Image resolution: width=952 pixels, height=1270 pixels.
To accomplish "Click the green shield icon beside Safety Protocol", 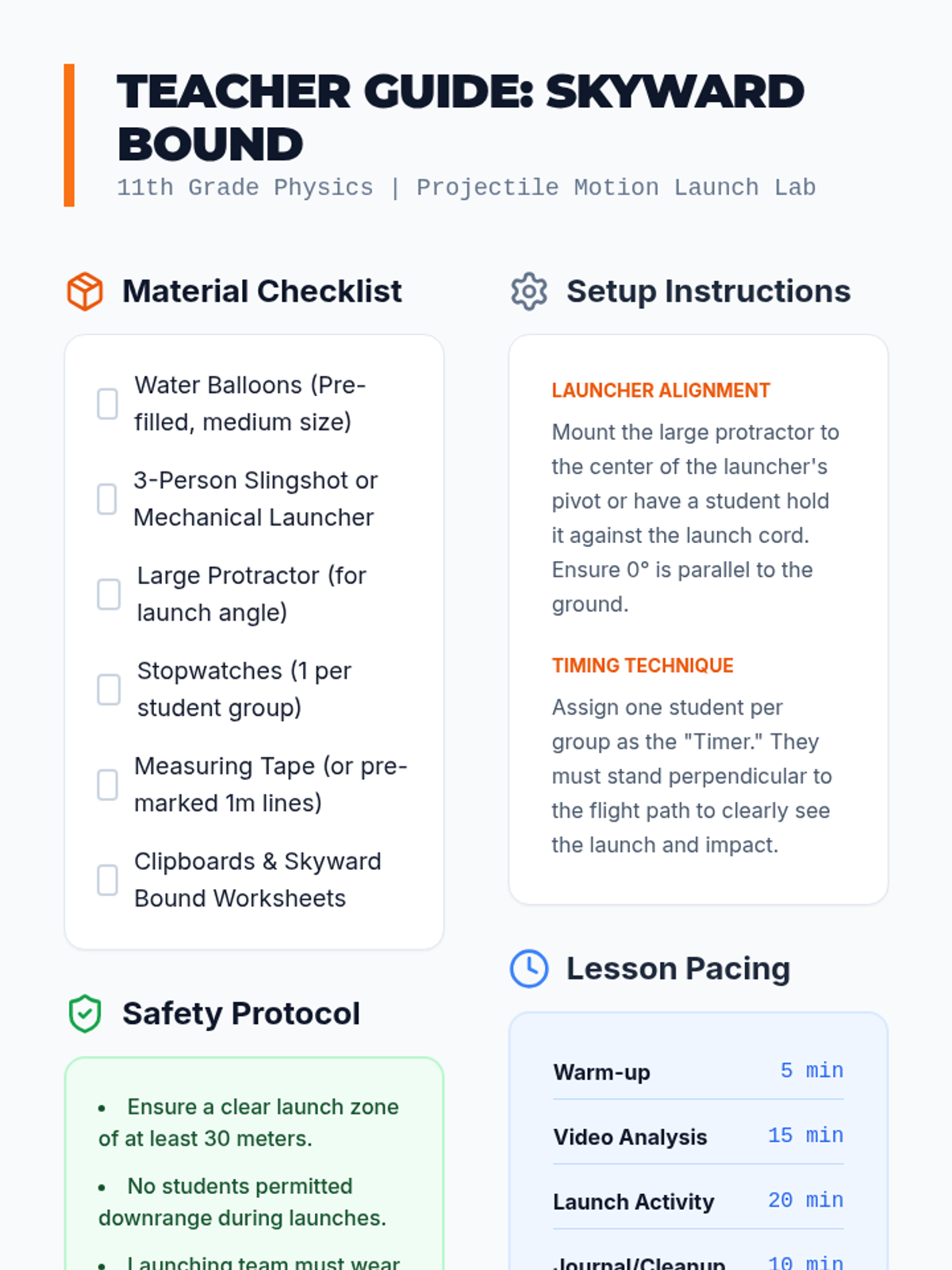I will coord(85,1014).
